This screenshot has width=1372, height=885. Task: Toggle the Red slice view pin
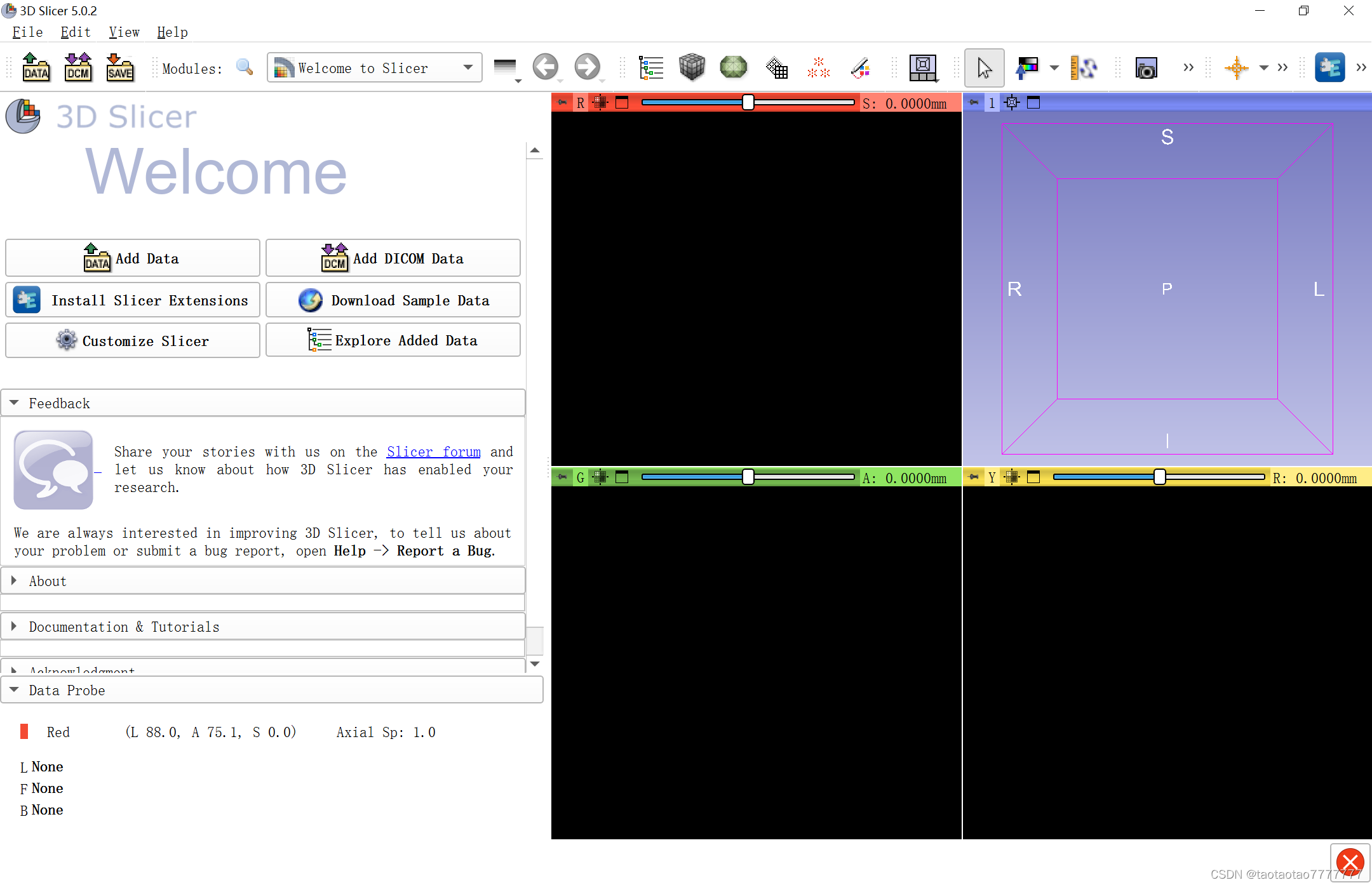(562, 102)
